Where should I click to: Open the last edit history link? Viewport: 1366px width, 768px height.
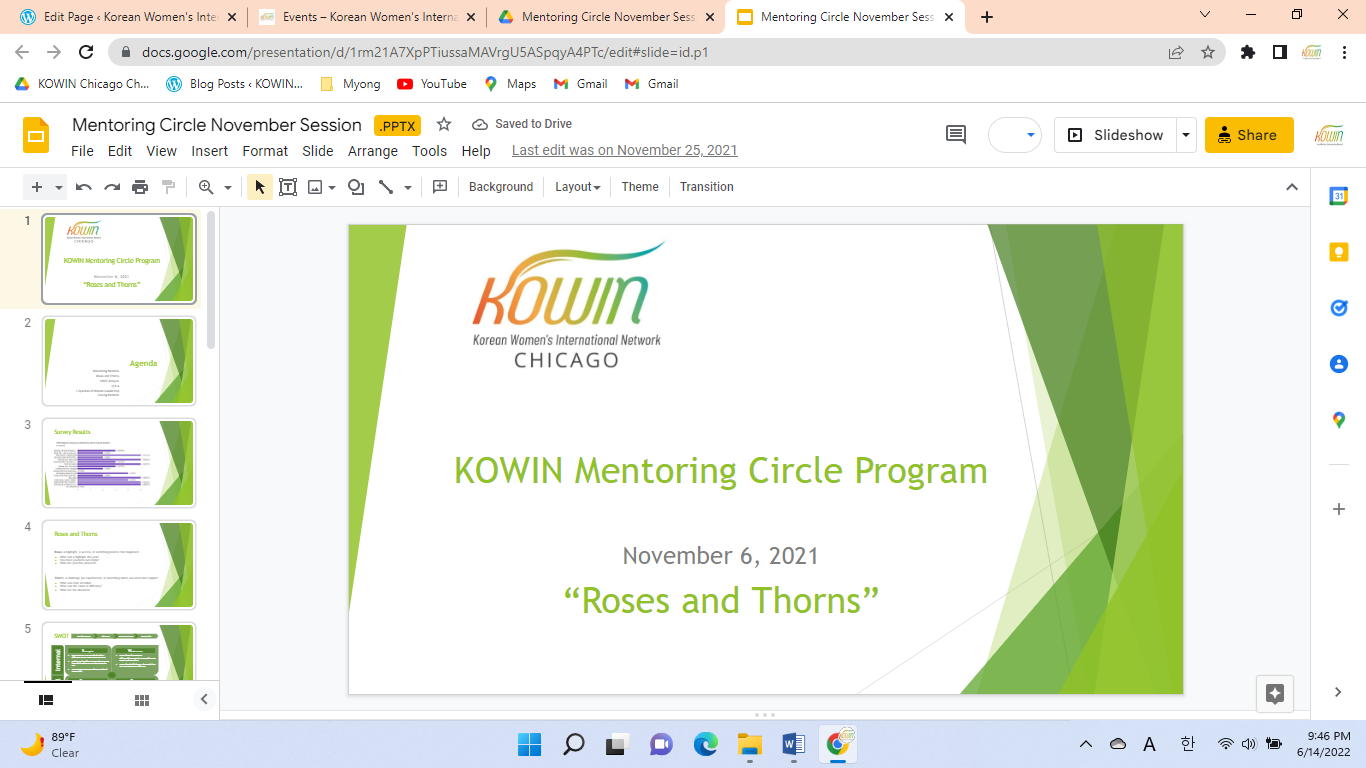pyautogui.click(x=624, y=151)
